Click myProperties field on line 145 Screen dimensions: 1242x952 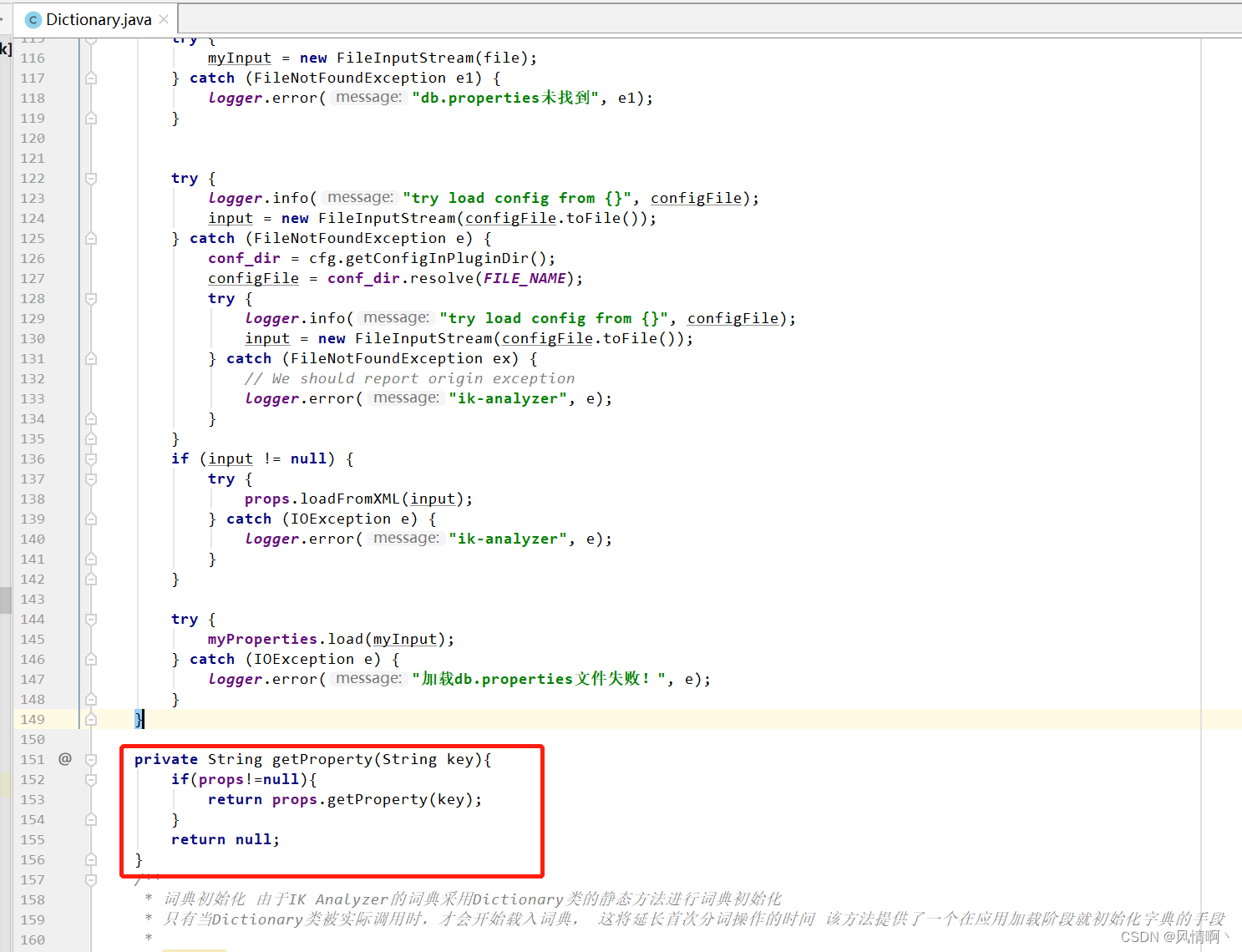pos(262,639)
